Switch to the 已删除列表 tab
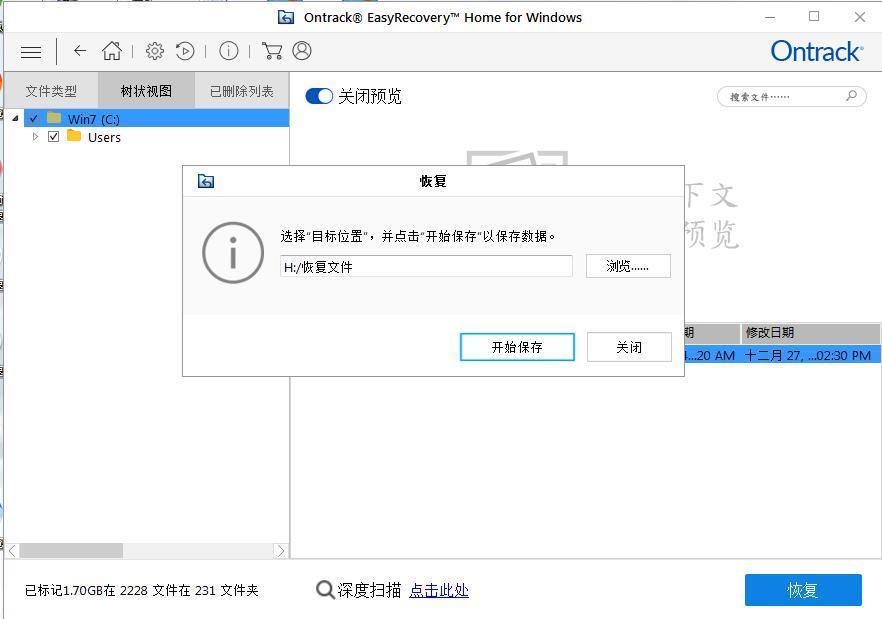Viewport: 882px width, 619px height. tap(242, 91)
